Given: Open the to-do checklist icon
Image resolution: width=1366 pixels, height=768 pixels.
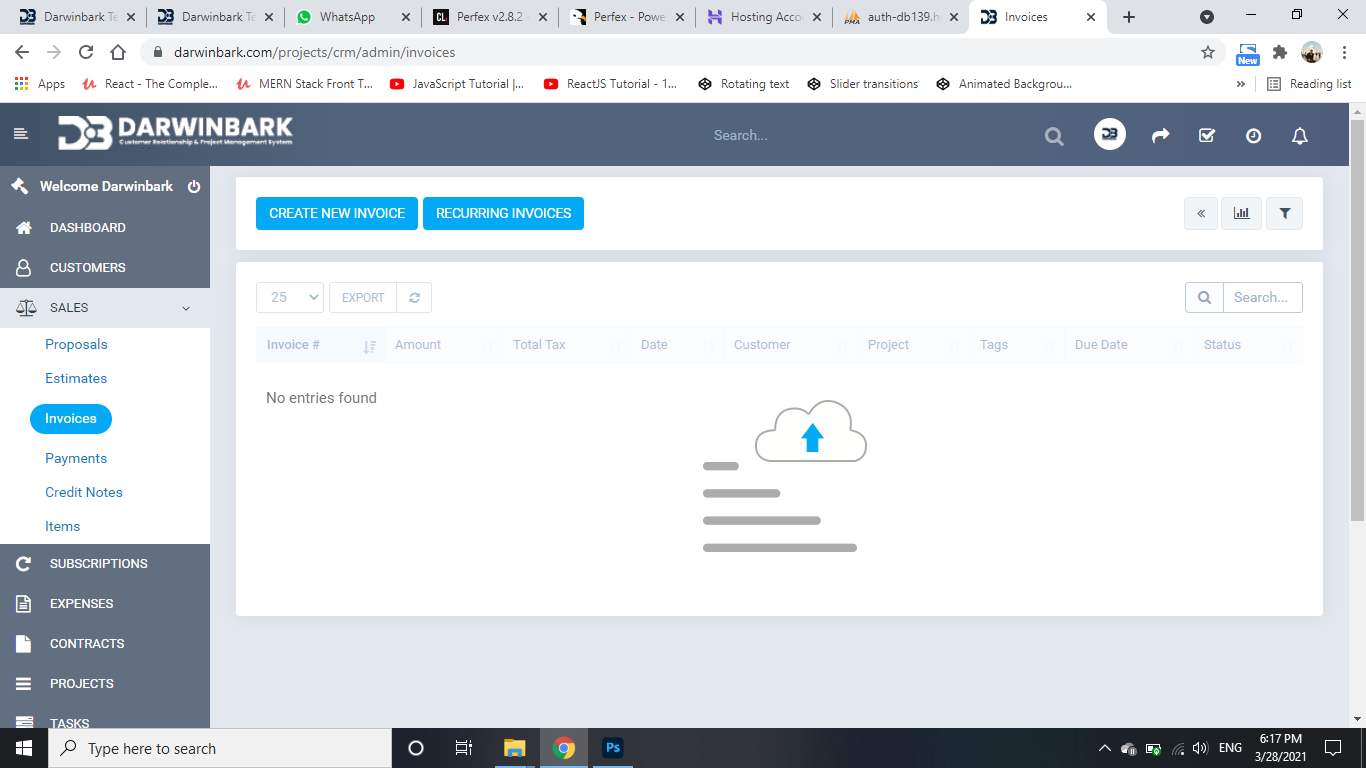Looking at the screenshot, I should point(1207,136).
